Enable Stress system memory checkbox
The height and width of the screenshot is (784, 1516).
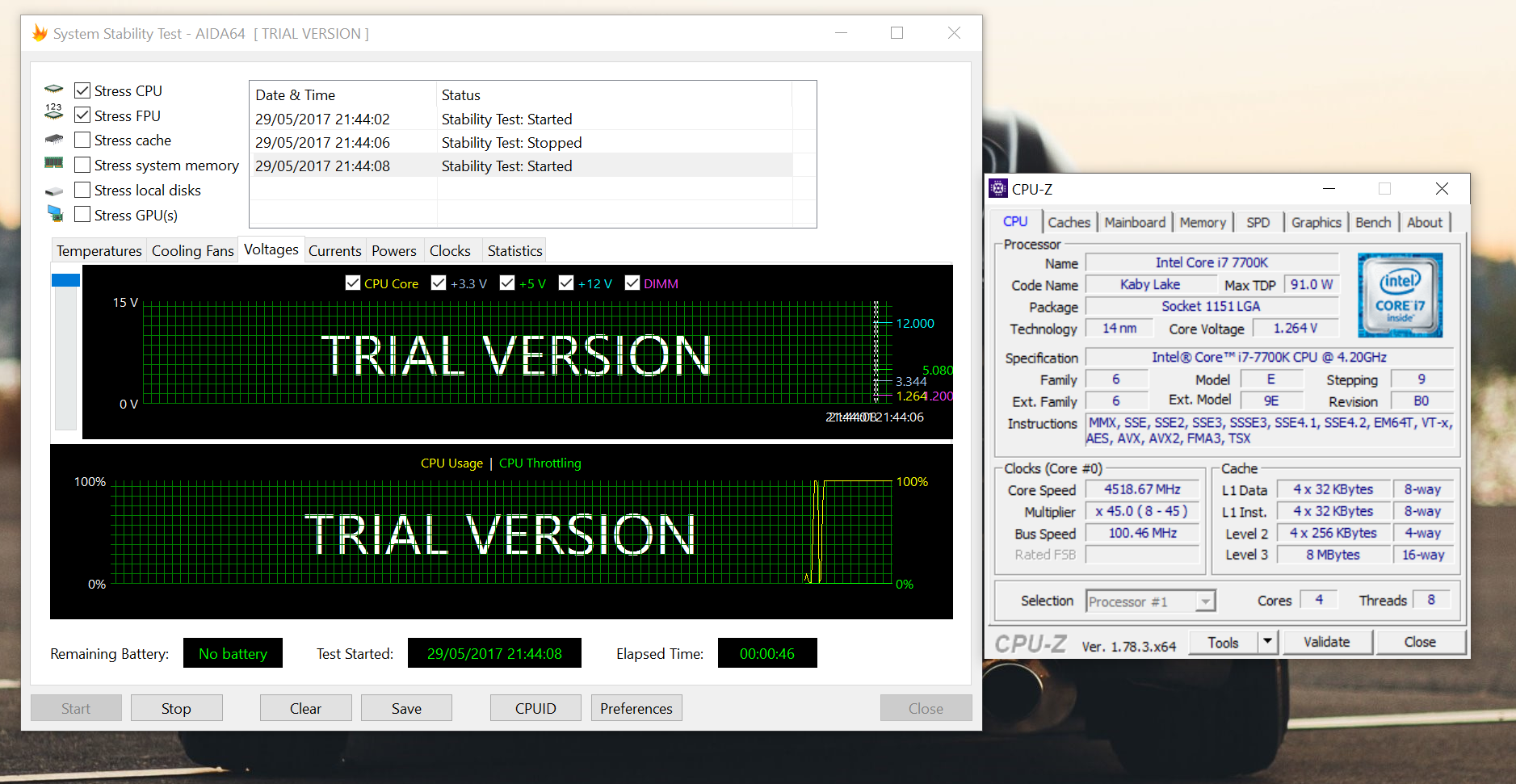[x=82, y=165]
